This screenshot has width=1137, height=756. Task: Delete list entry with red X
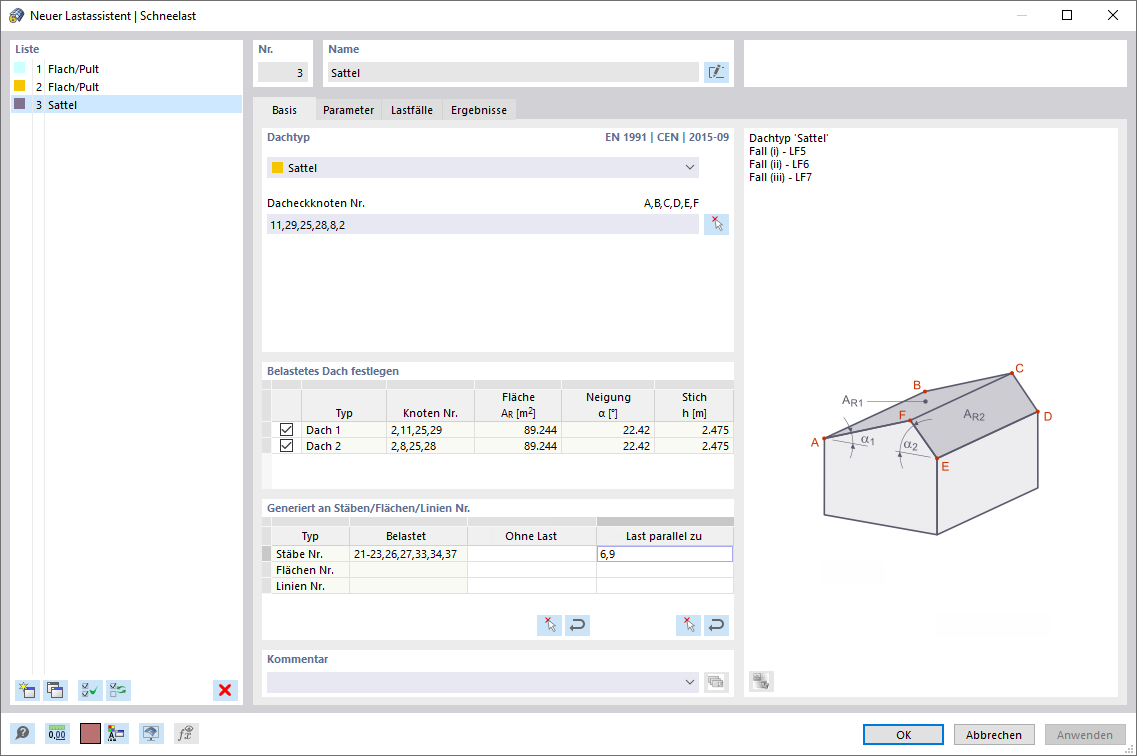click(x=225, y=690)
